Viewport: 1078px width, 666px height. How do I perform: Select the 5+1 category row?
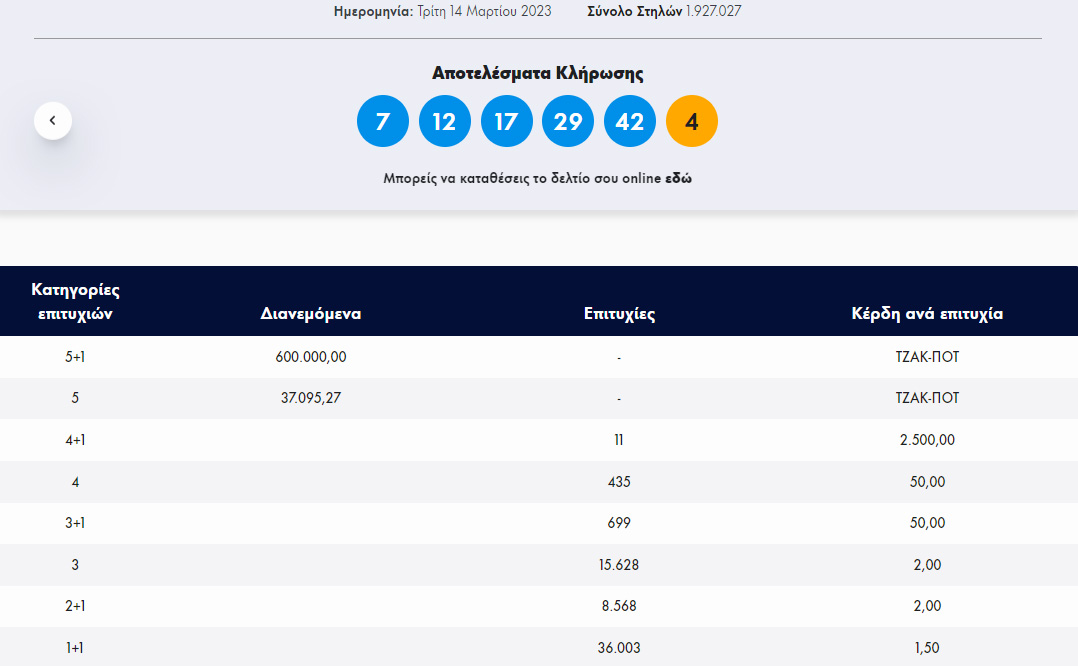[75, 357]
